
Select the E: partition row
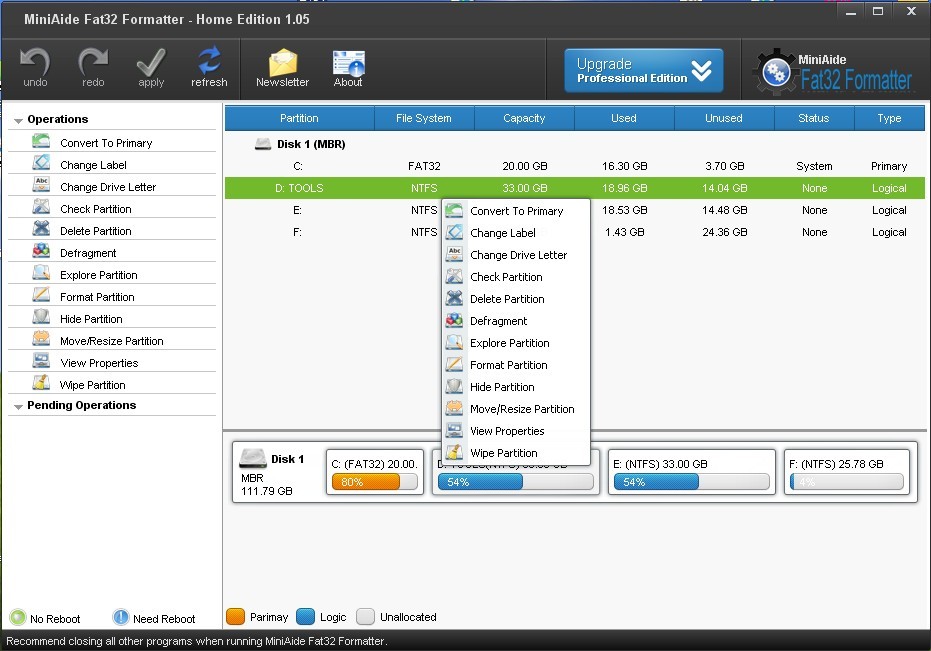pos(575,210)
